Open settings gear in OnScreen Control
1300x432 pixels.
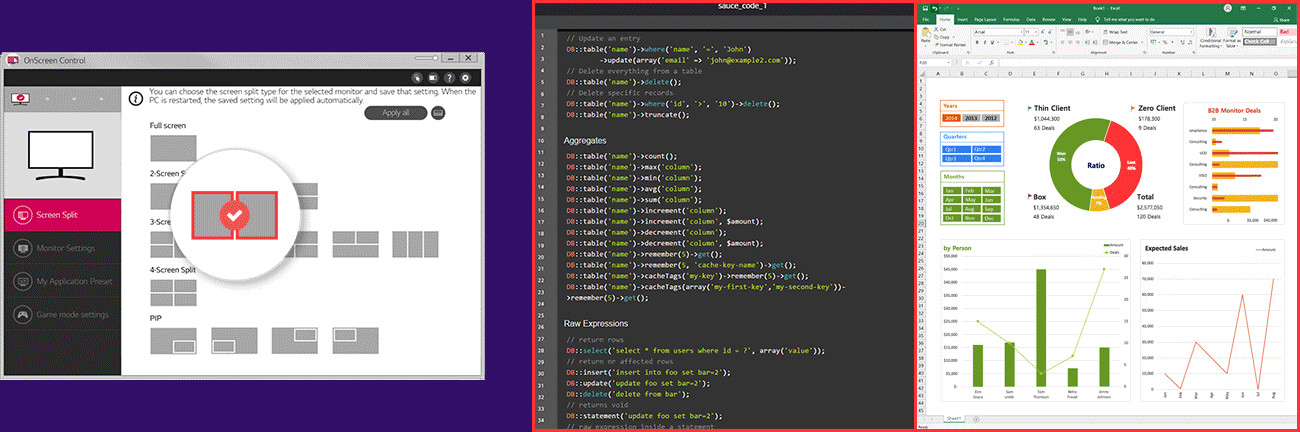point(466,78)
